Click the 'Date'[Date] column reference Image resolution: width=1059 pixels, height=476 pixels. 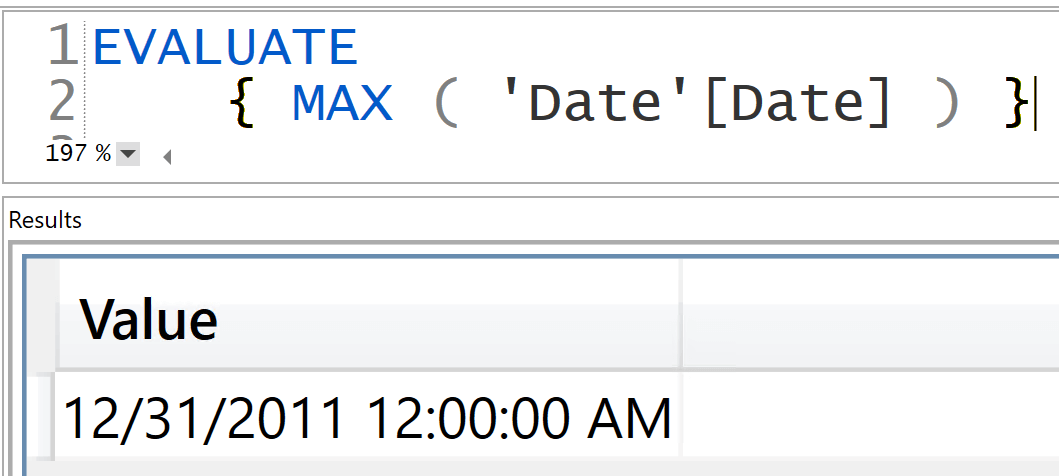point(694,104)
